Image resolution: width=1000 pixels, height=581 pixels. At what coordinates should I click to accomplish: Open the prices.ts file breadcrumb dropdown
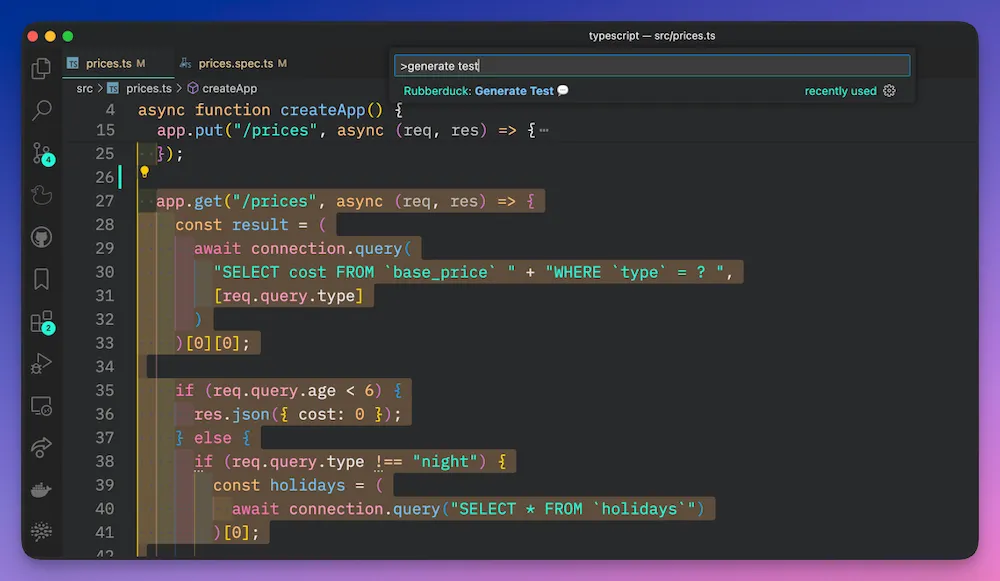coord(148,89)
